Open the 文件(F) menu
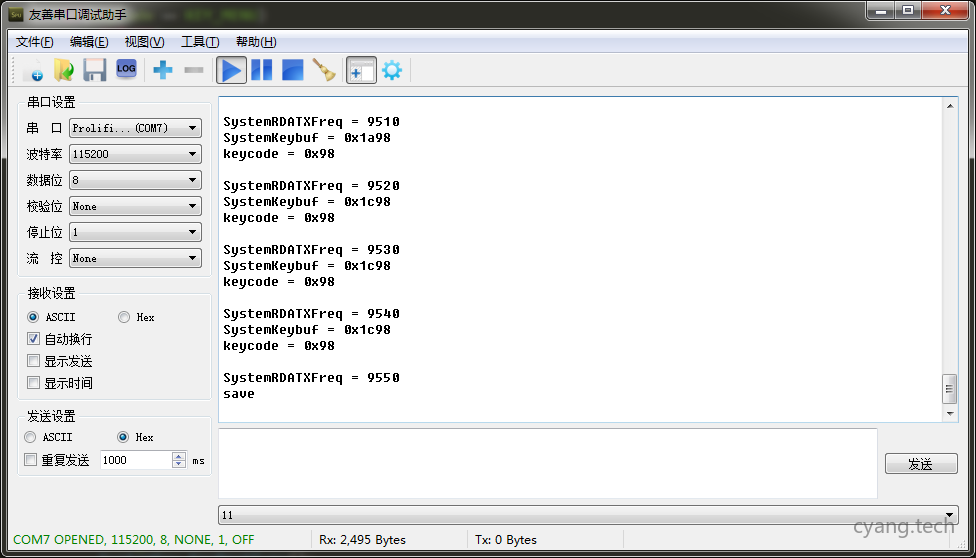The width and height of the screenshot is (976, 558). pos(35,42)
